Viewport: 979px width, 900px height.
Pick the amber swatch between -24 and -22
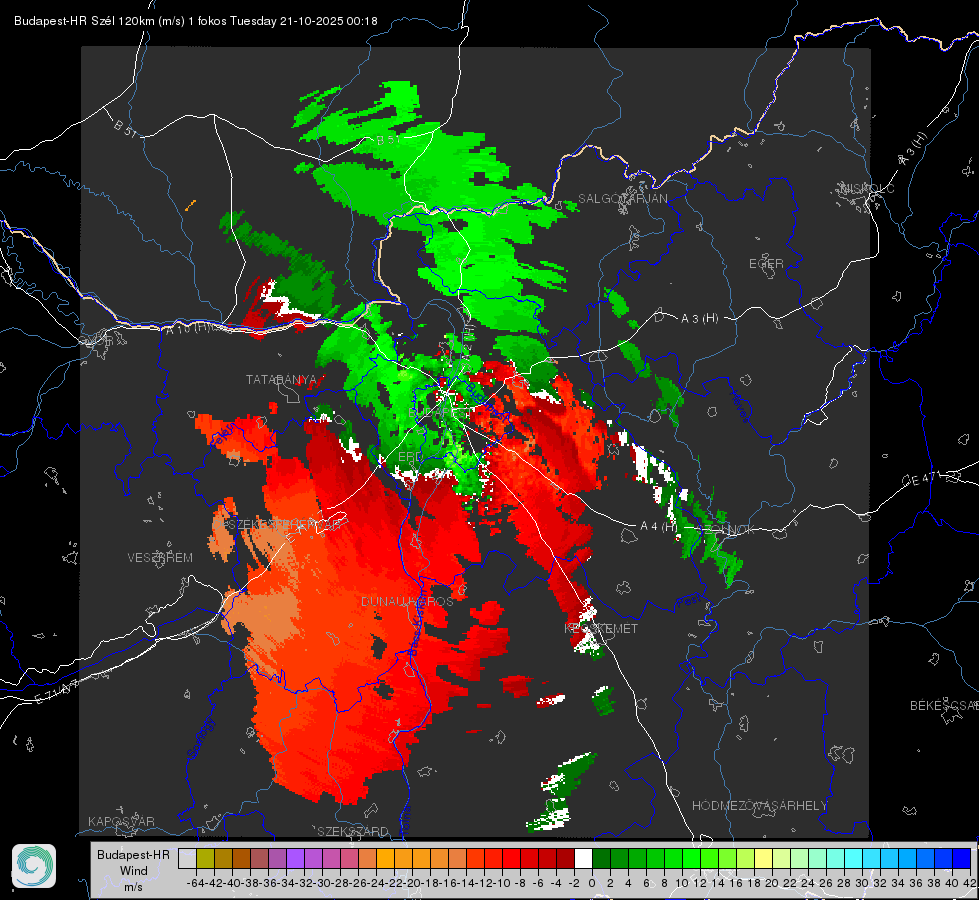click(385, 858)
